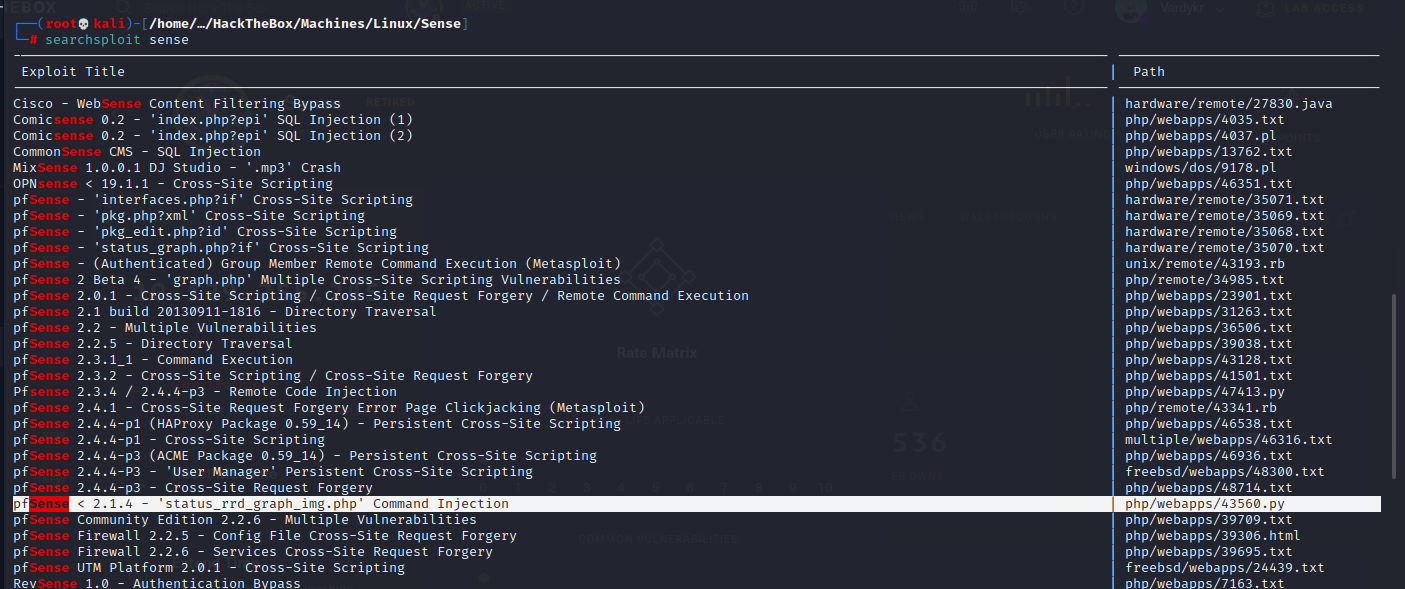This screenshot has height=589, width=1405.
Task: Click 'CommonSense CMS - SQL Injection' entry
Action: click(137, 152)
